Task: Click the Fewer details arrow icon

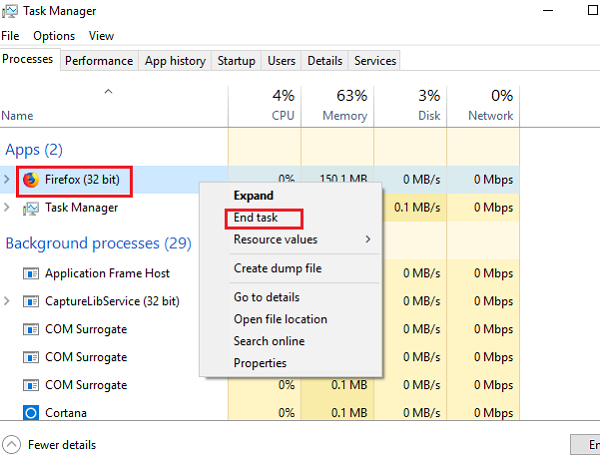Action: coord(11,444)
